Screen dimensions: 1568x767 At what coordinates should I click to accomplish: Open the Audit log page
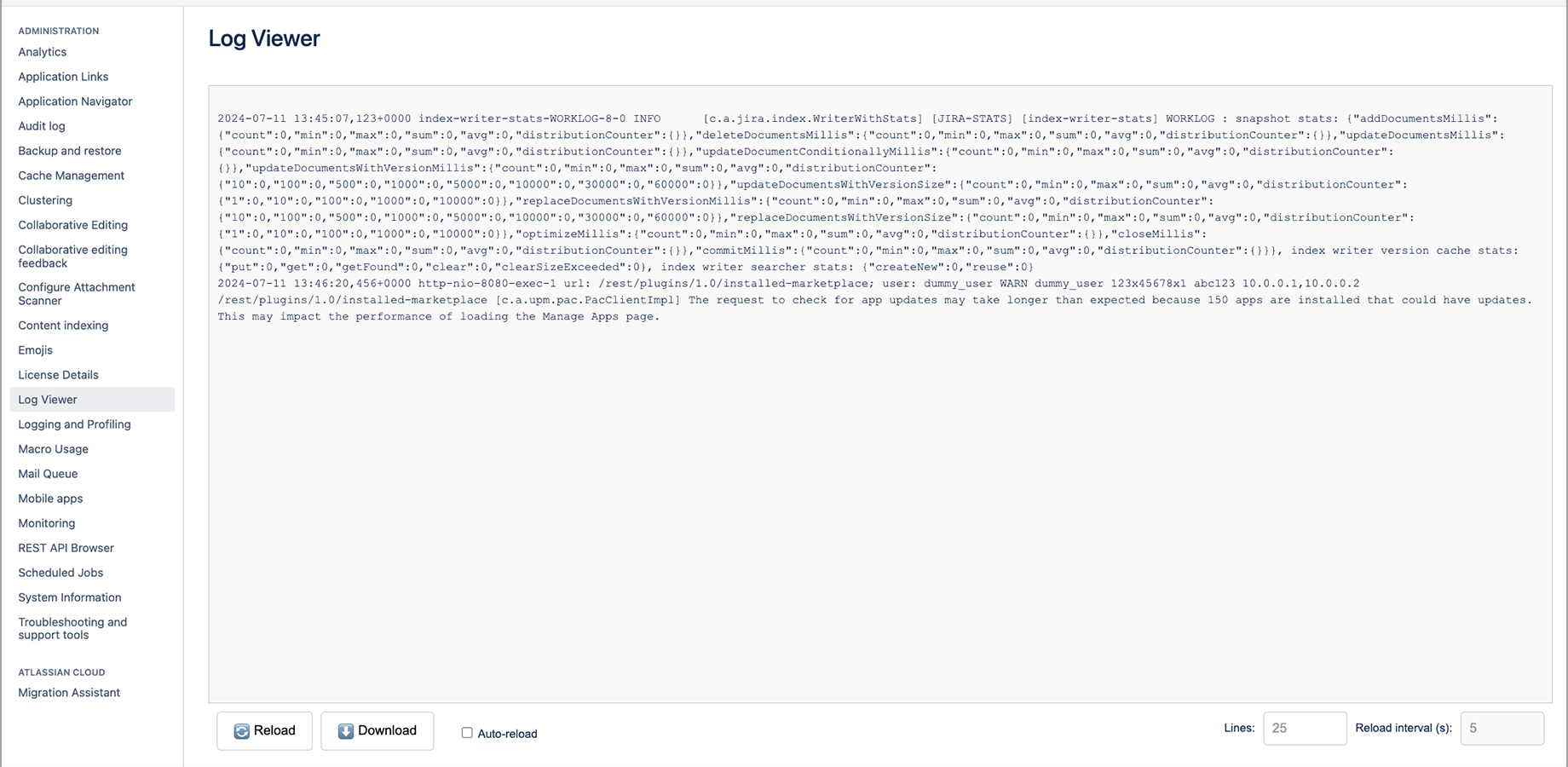click(x=42, y=126)
